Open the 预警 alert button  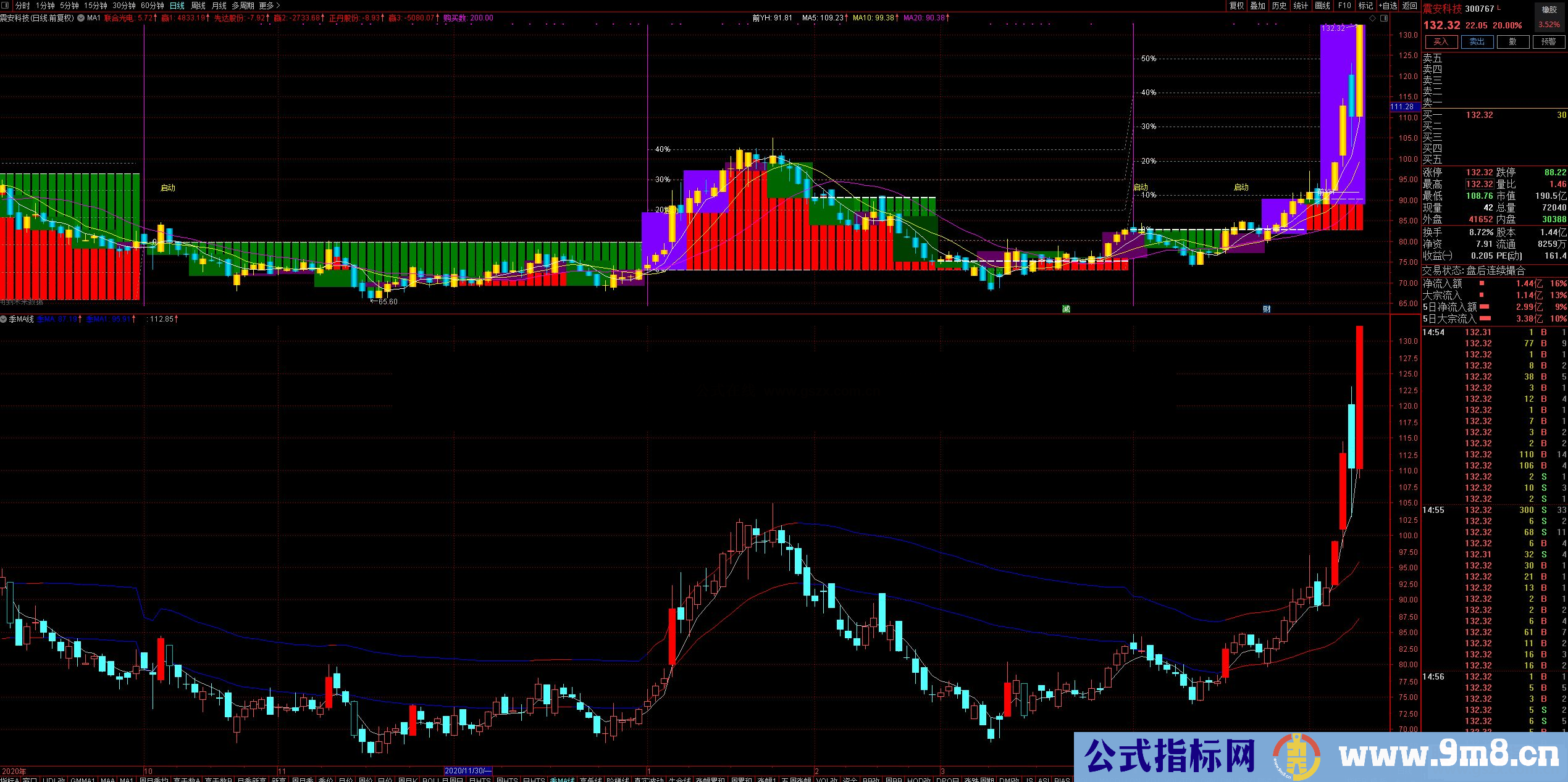(x=1549, y=42)
